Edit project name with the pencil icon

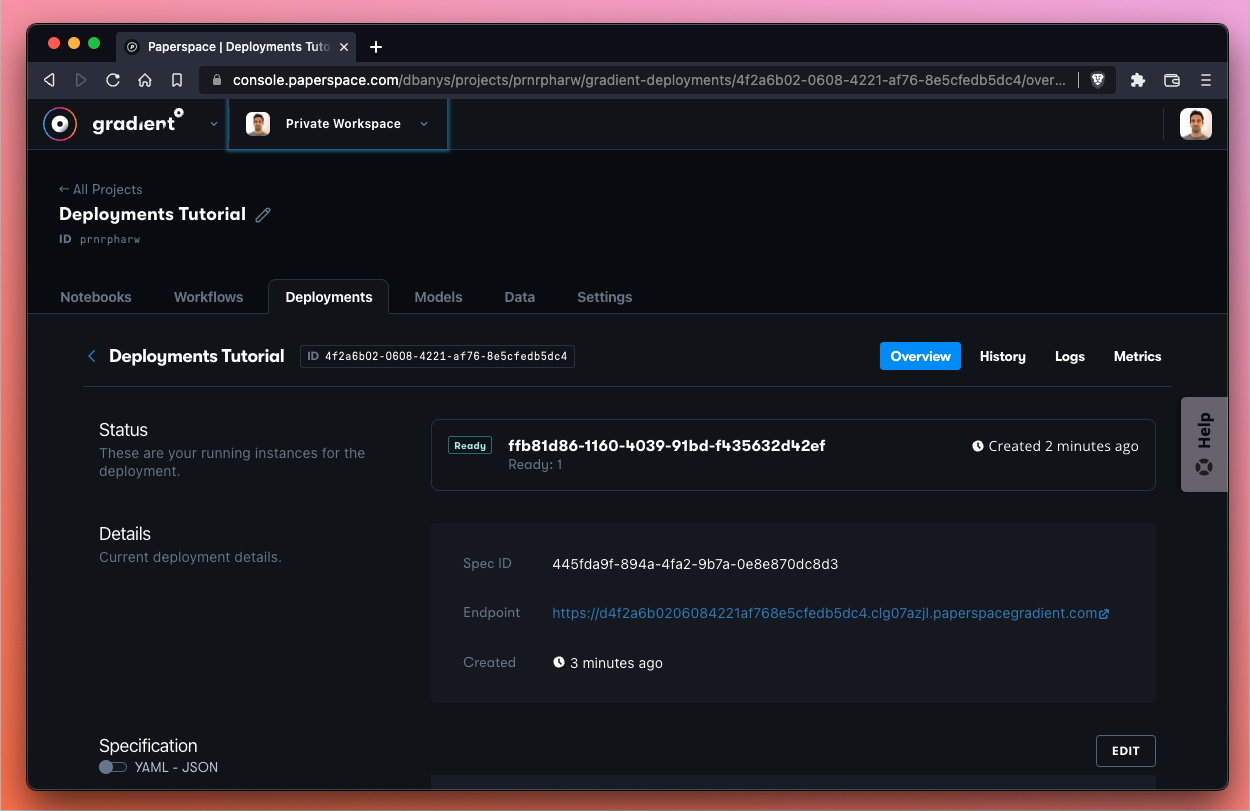pyautogui.click(x=263, y=215)
